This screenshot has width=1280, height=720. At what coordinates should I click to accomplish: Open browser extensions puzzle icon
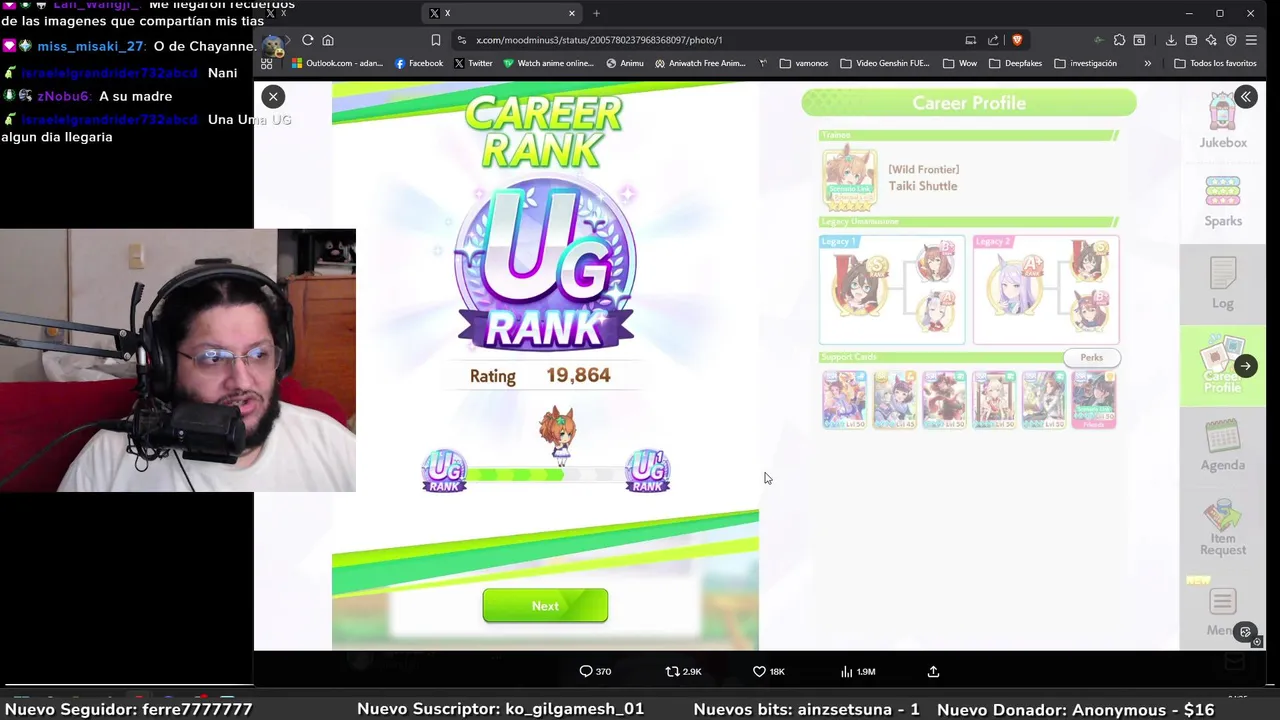1119,40
